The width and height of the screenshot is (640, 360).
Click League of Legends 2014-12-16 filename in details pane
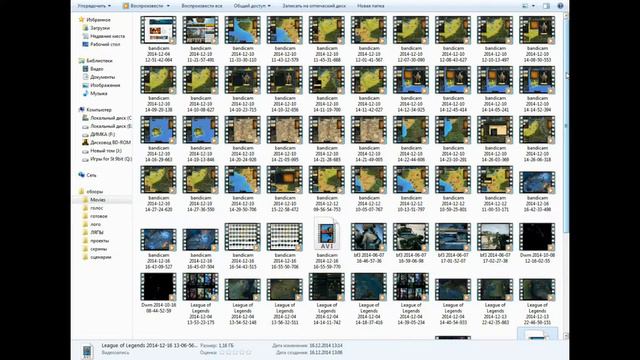[x=149, y=345]
